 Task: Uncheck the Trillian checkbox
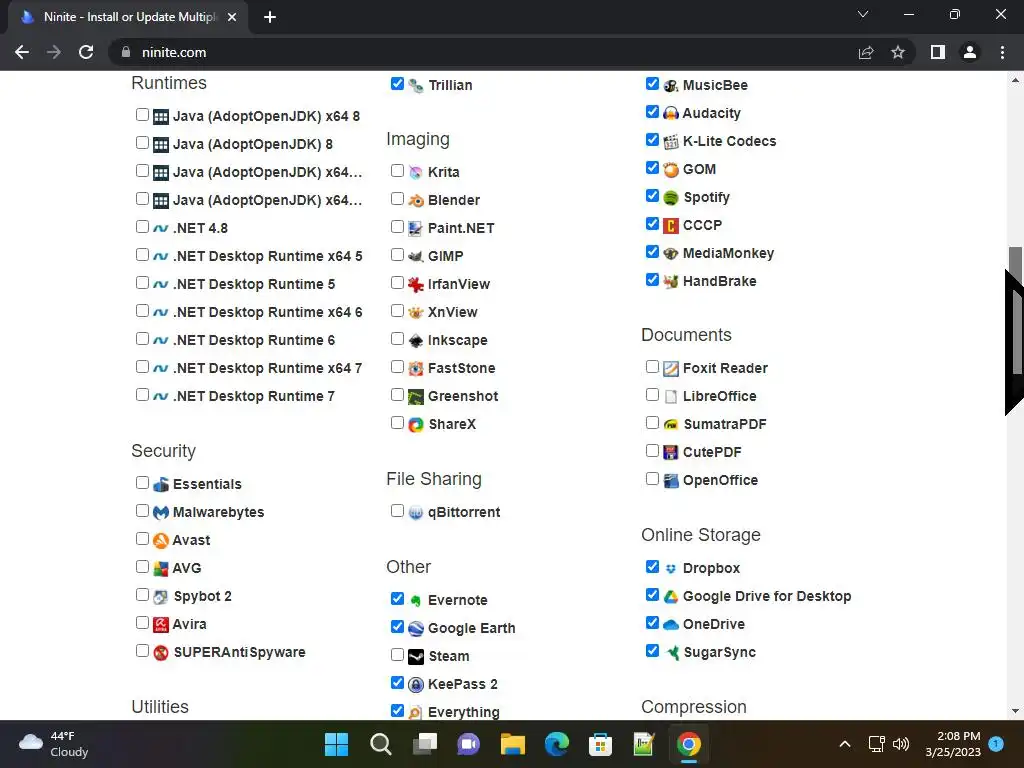pyautogui.click(x=397, y=84)
